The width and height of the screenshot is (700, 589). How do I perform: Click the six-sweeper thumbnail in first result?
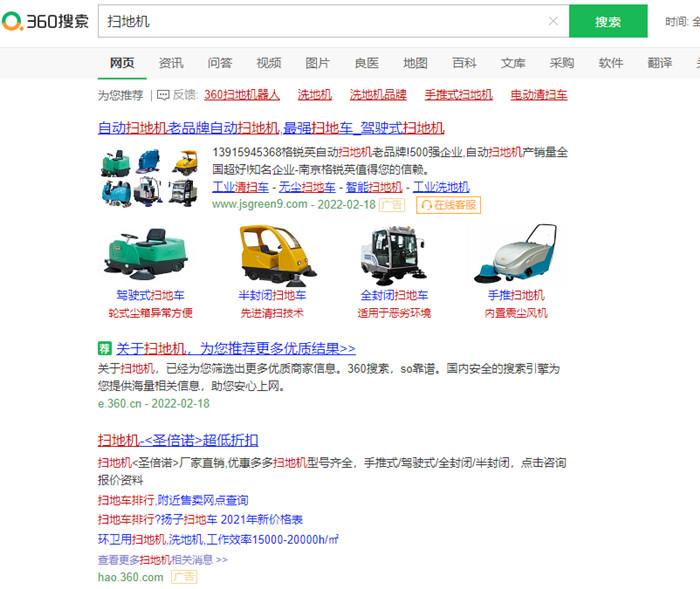click(x=150, y=177)
